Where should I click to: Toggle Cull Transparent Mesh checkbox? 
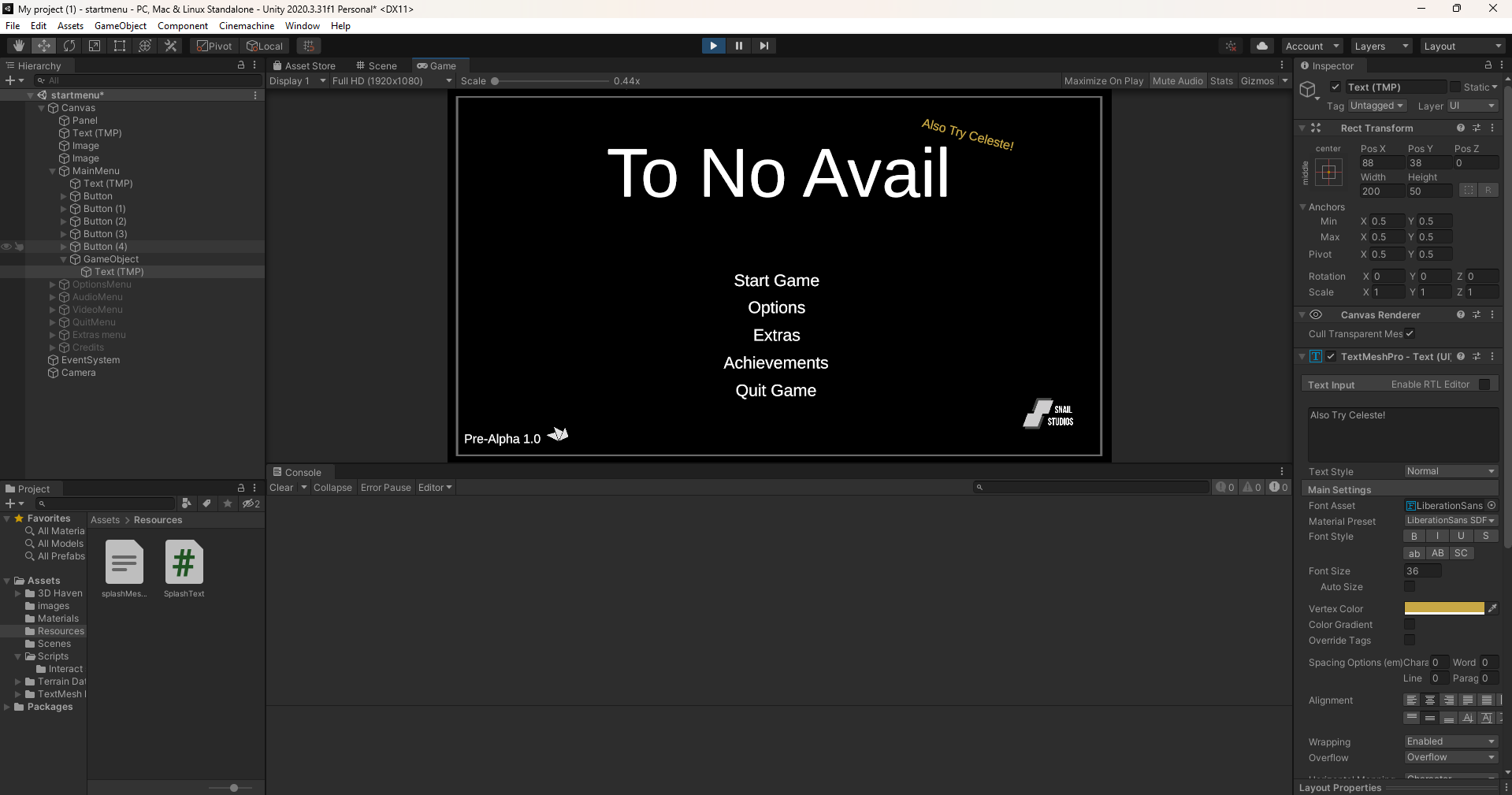1410,333
